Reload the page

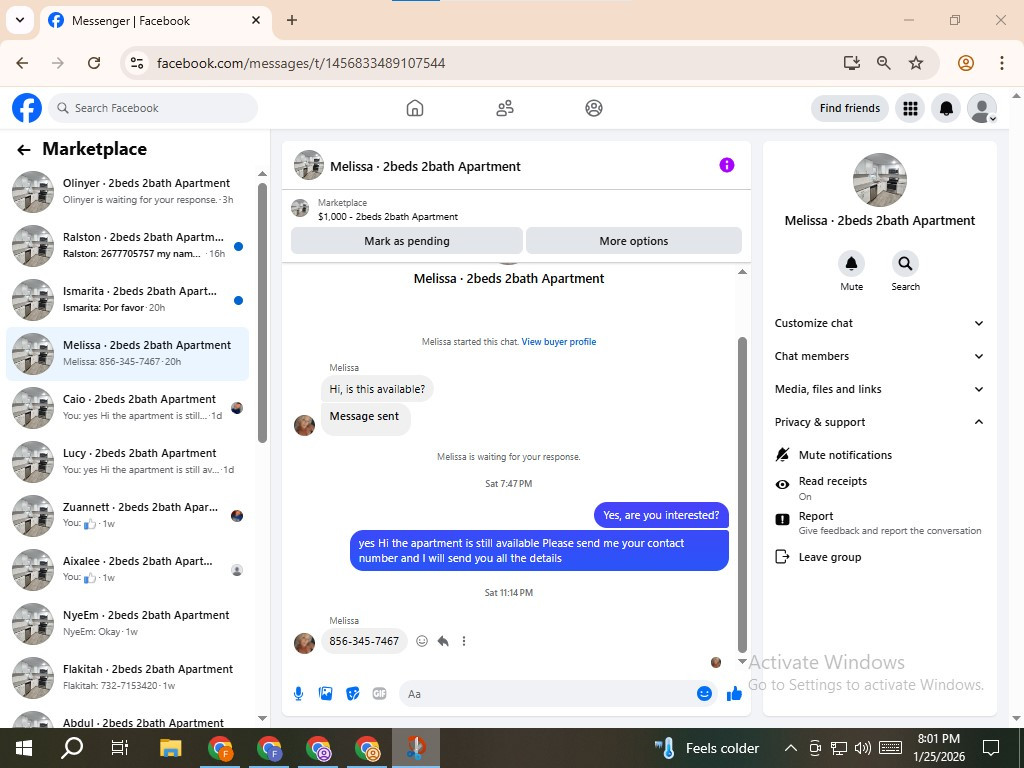pyautogui.click(x=94, y=63)
